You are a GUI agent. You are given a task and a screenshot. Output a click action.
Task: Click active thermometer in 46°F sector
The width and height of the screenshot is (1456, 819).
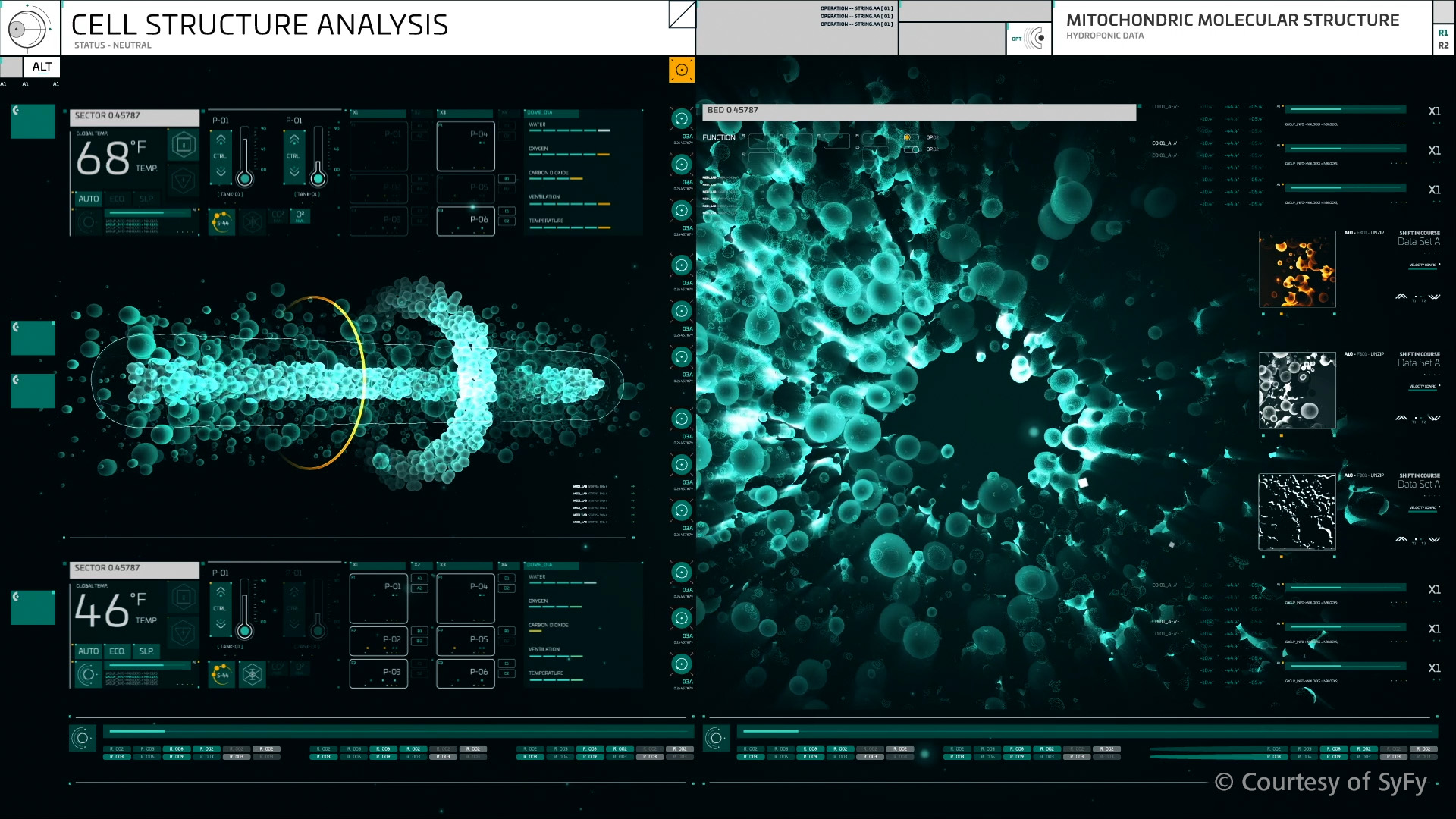[x=245, y=608]
